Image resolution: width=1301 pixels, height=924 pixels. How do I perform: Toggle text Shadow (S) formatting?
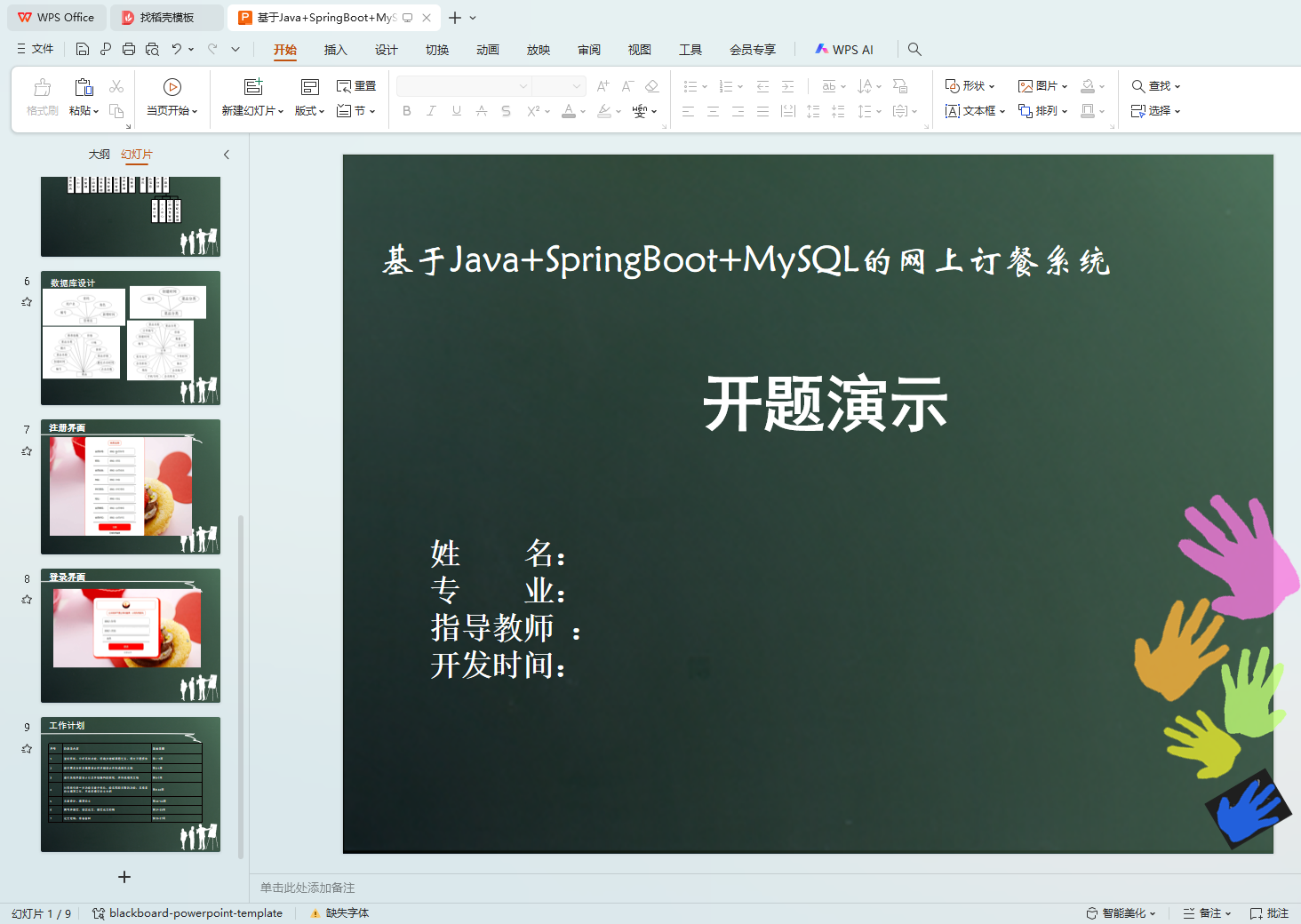506,111
